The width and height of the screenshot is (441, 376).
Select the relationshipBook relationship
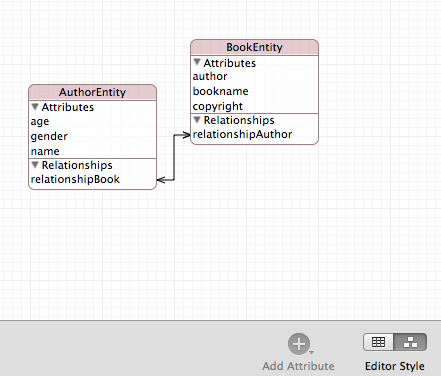[x=75, y=179]
